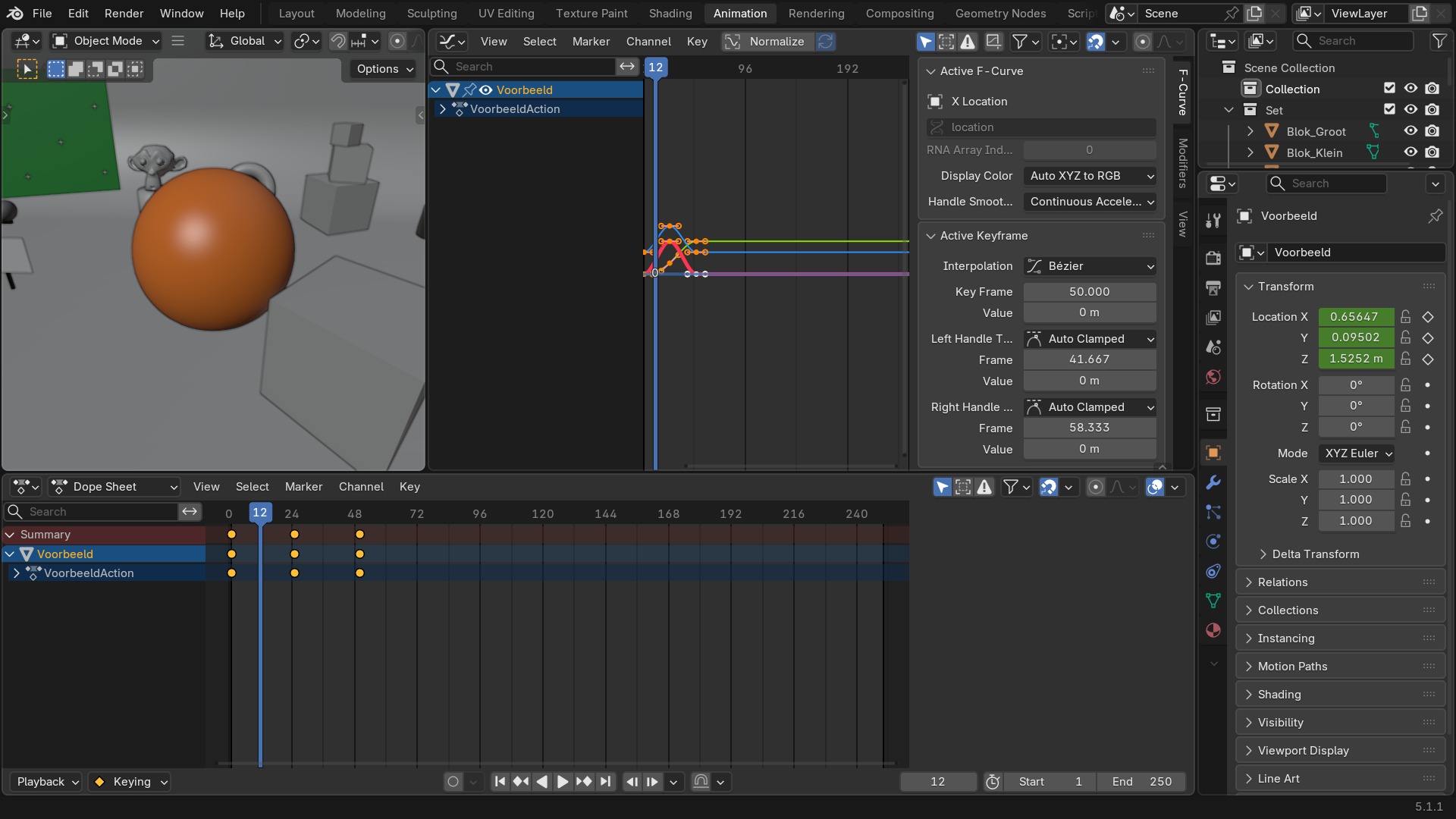This screenshot has height=819, width=1456.
Task: Play the animation in reverse
Action: 542,782
